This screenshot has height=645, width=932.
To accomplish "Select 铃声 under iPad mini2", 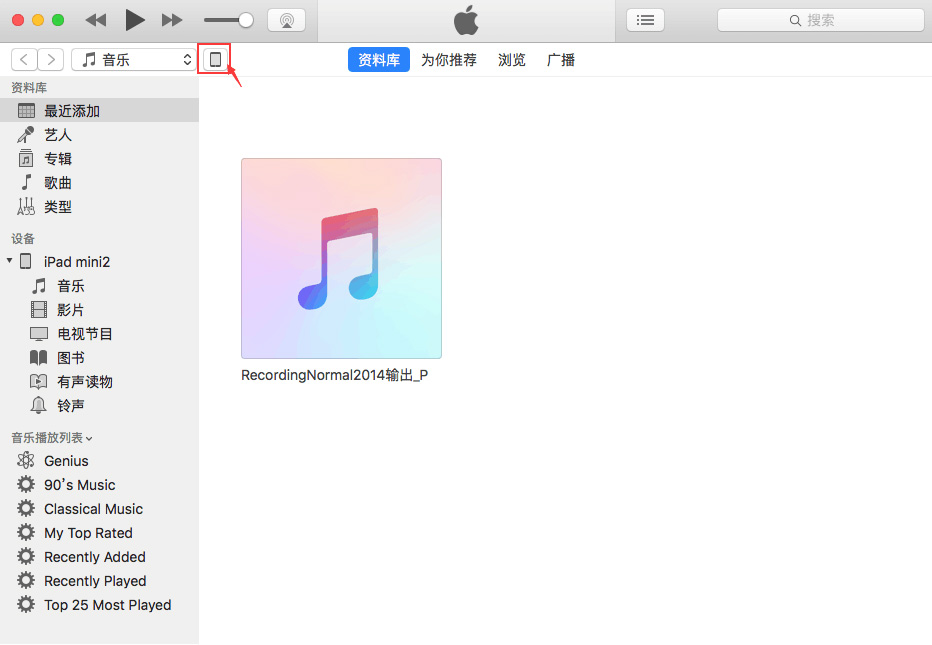I will pos(70,405).
